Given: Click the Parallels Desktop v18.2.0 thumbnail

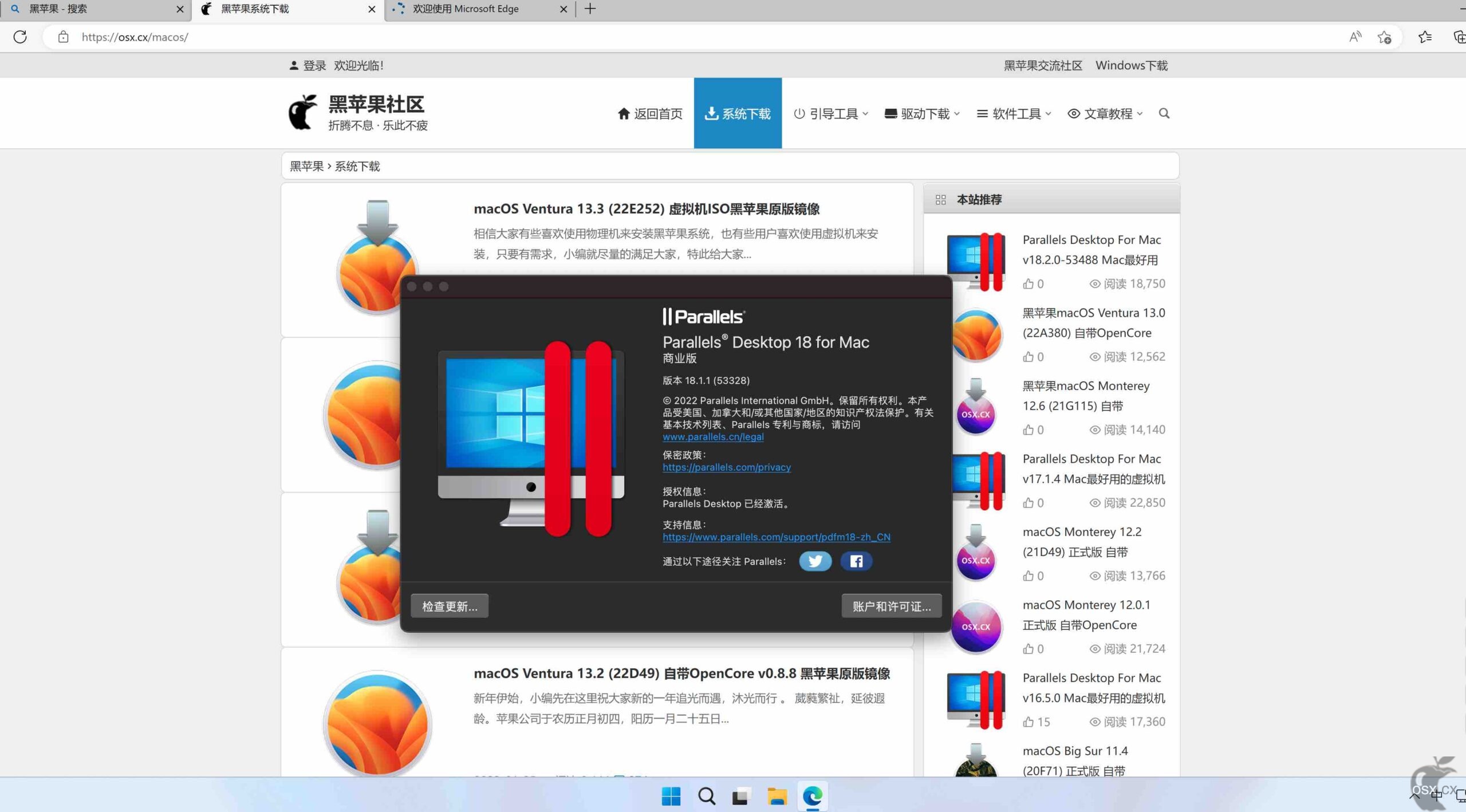Looking at the screenshot, I should click(976, 261).
